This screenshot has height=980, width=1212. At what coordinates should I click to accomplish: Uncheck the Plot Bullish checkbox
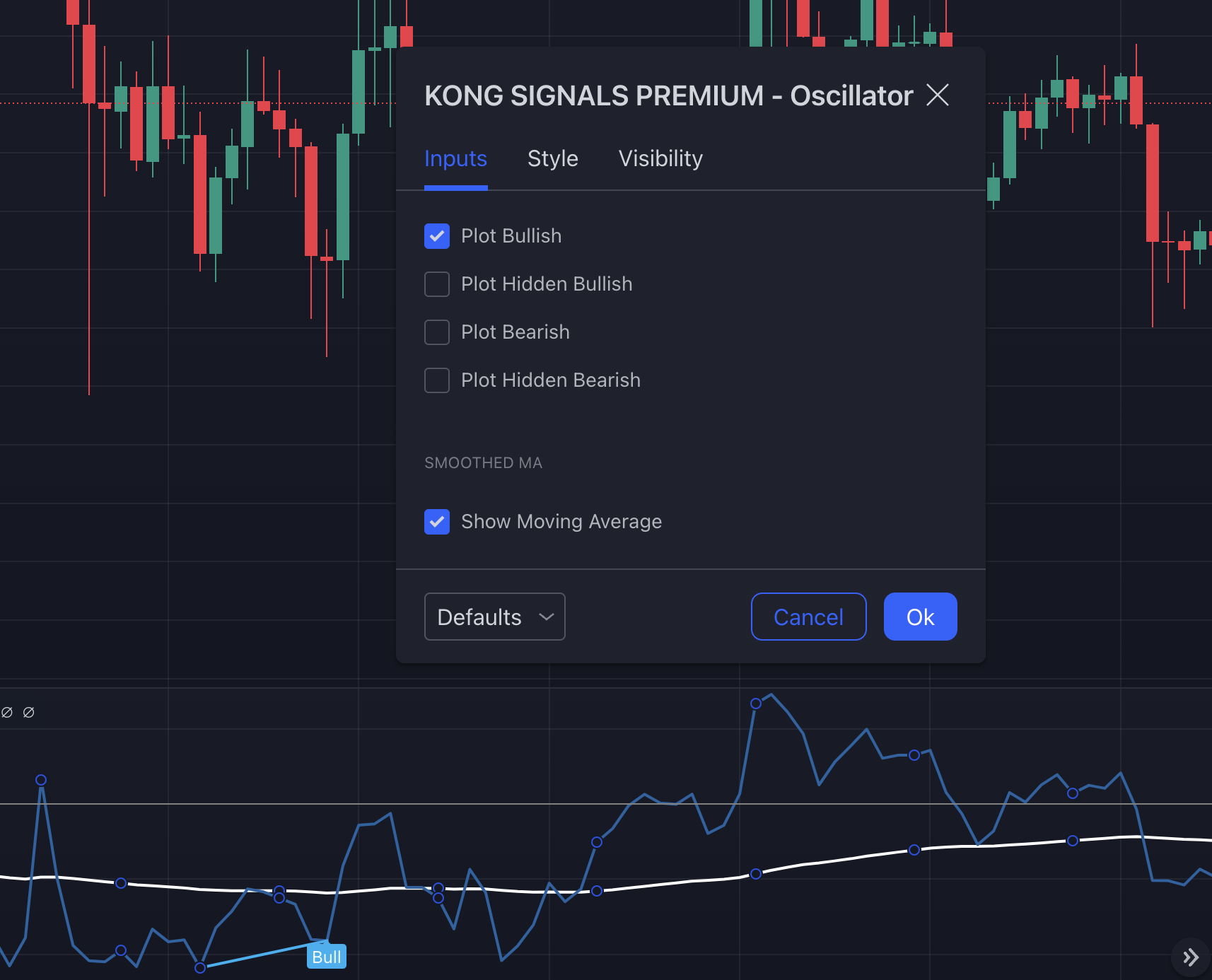tap(437, 236)
